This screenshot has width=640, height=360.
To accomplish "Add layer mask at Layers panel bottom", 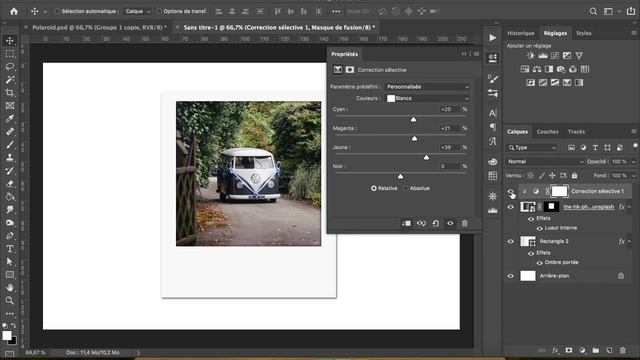I will pyautogui.click(x=569, y=350).
